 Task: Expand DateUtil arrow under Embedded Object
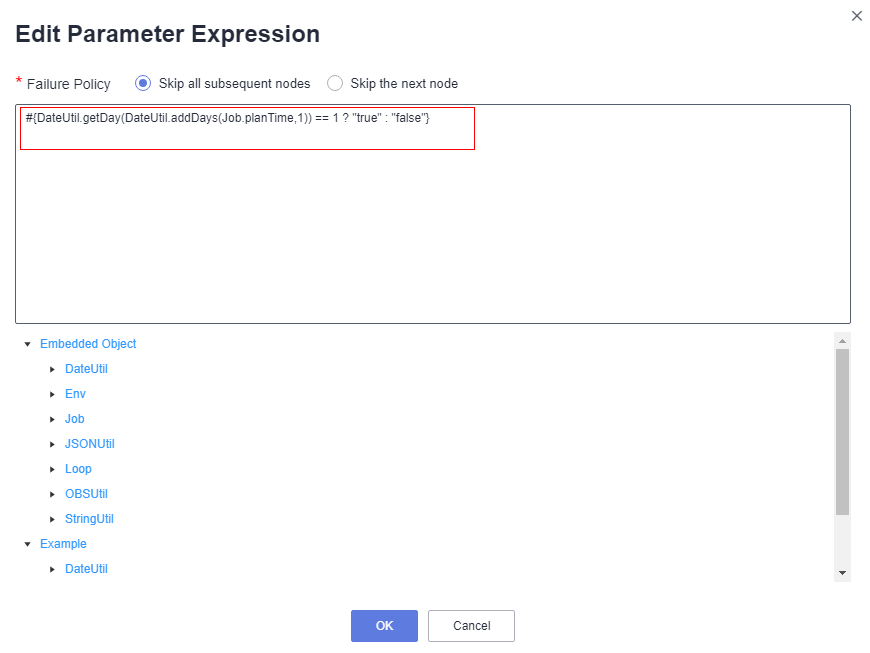click(x=52, y=369)
